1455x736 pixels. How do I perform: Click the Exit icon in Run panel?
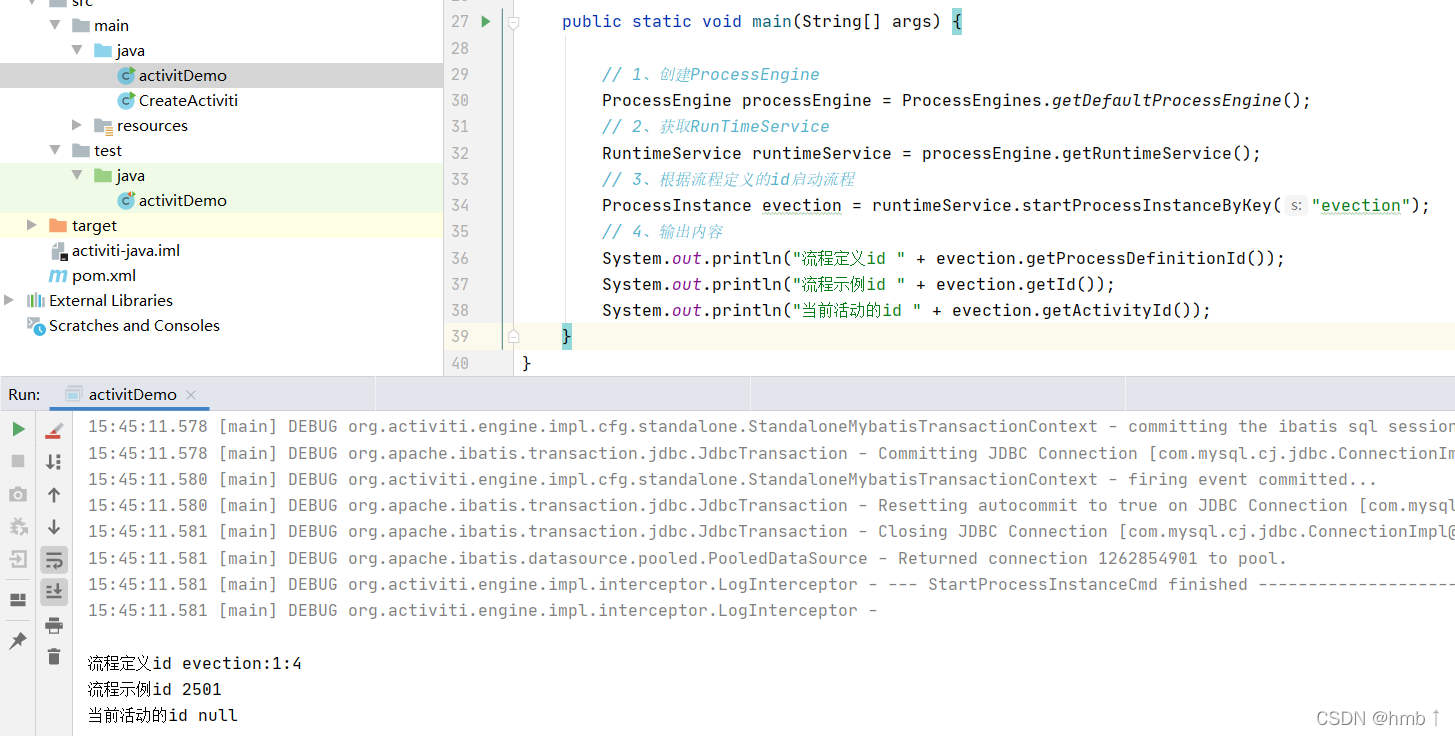[x=18, y=559]
